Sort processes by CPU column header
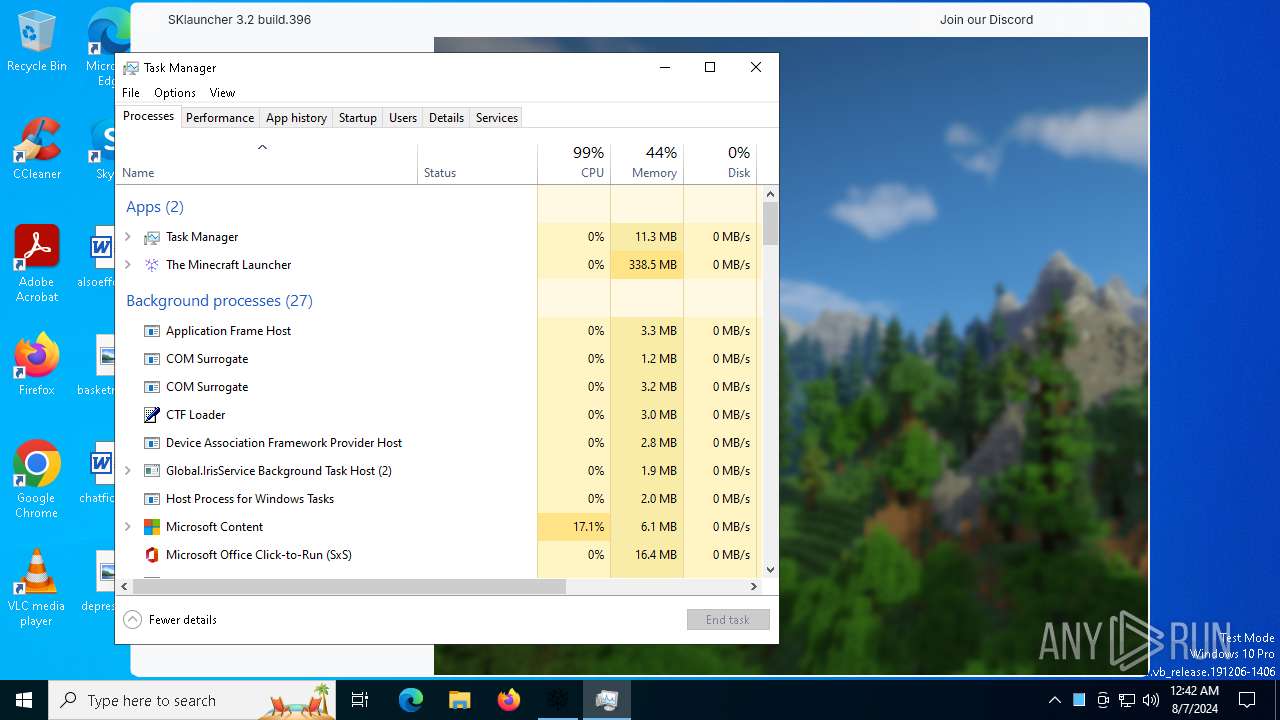1280x720 pixels. pos(574,164)
